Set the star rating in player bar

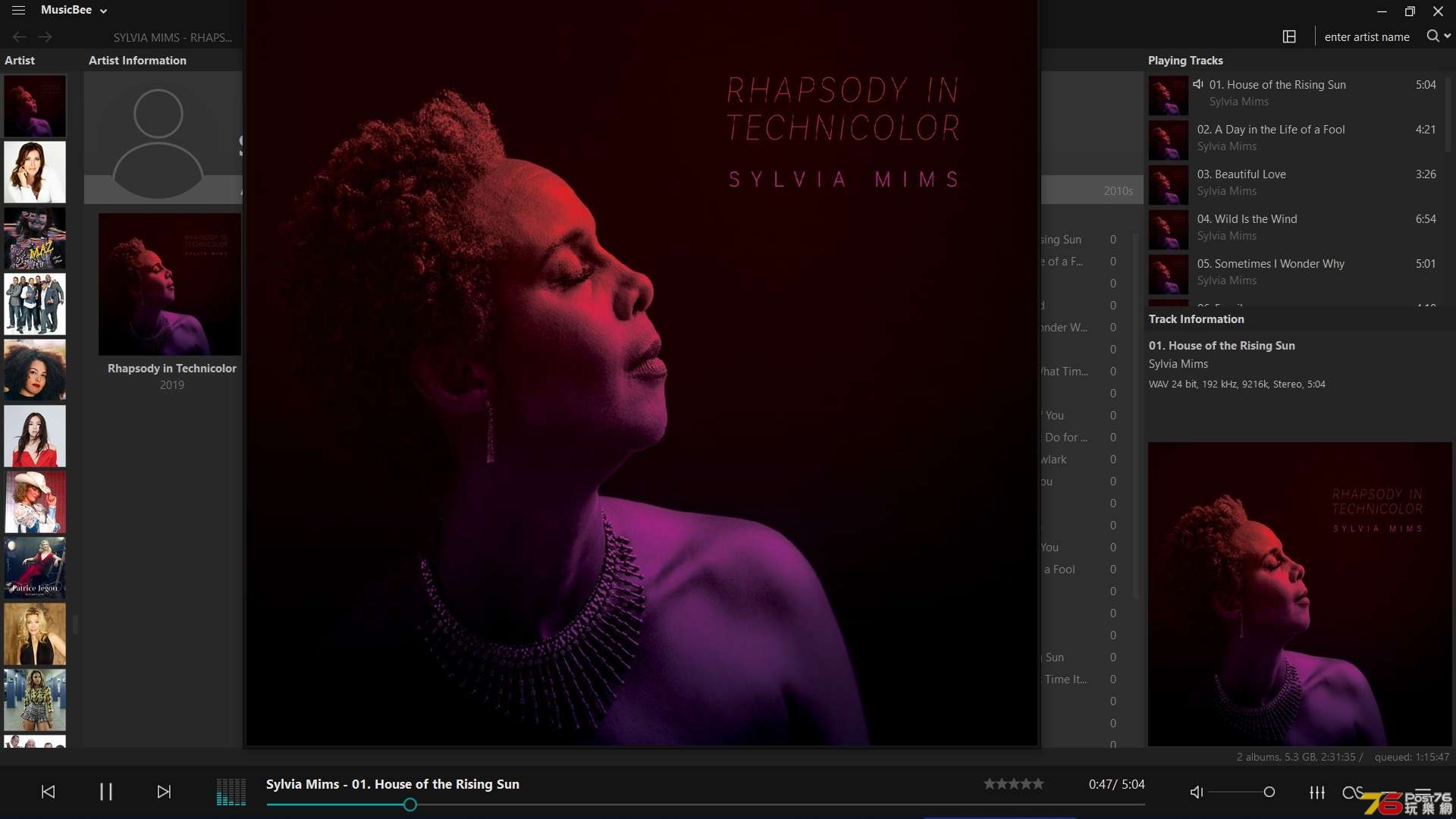tap(1013, 783)
